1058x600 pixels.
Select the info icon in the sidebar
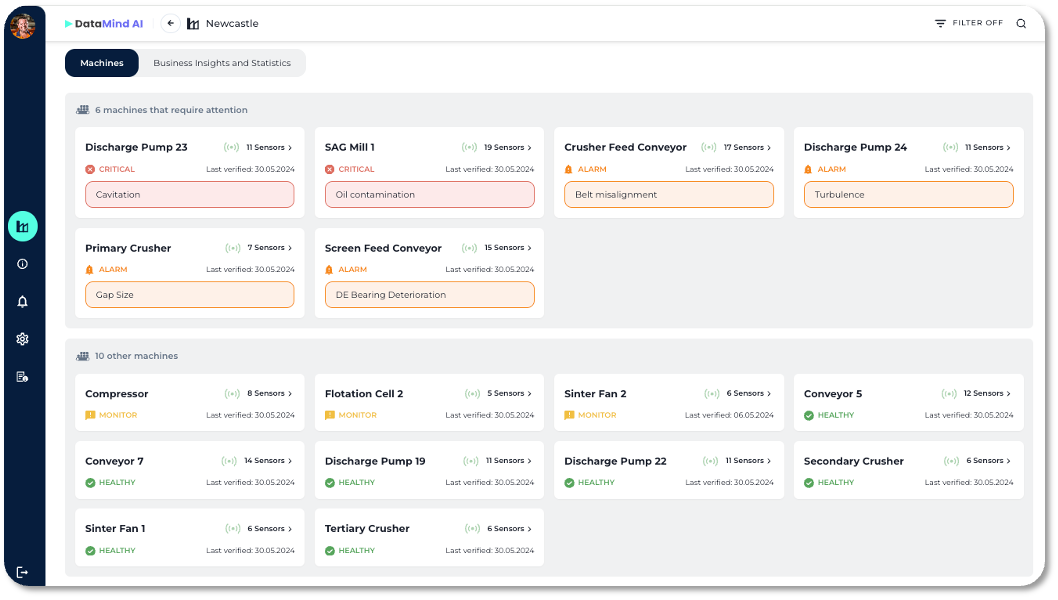pos(22,263)
